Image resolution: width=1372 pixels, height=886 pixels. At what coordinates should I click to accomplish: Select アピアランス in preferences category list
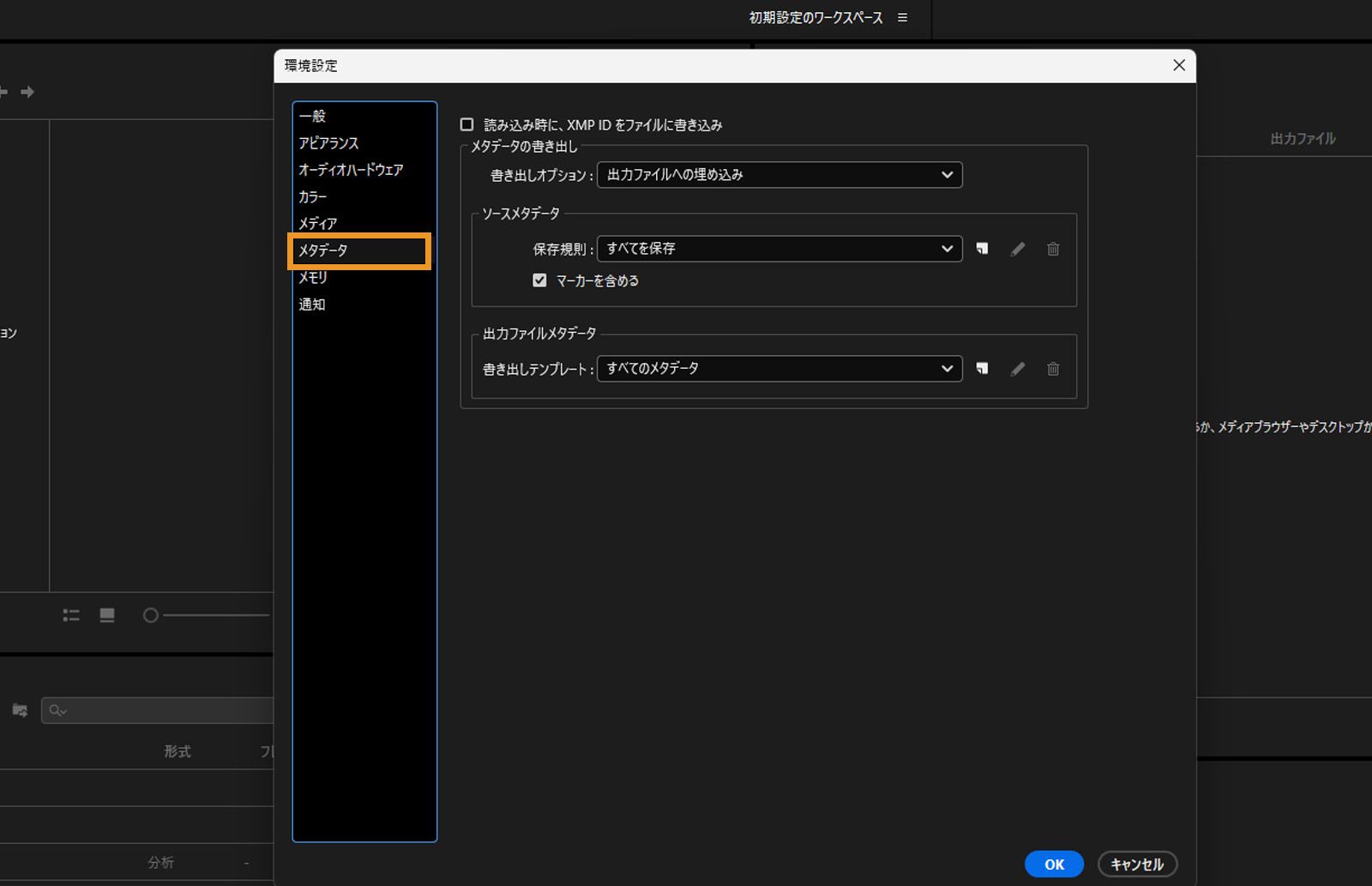tap(364, 143)
